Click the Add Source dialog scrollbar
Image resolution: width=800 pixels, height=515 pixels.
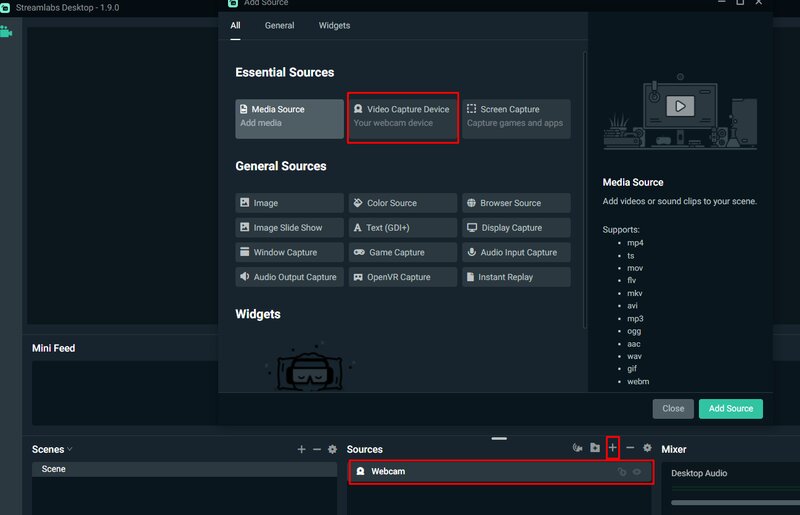click(585, 189)
